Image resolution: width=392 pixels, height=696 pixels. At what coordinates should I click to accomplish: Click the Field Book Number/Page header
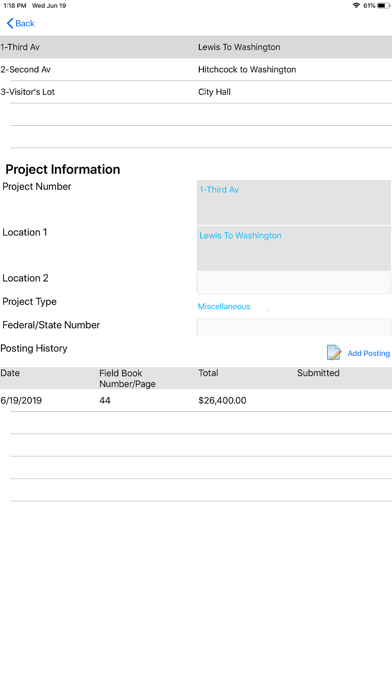[127, 378]
